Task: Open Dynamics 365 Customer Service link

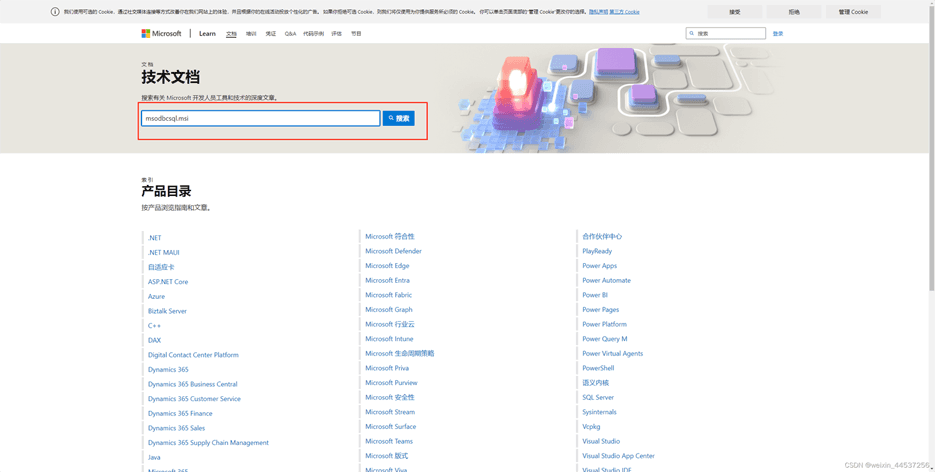Action: tap(194, 399)
